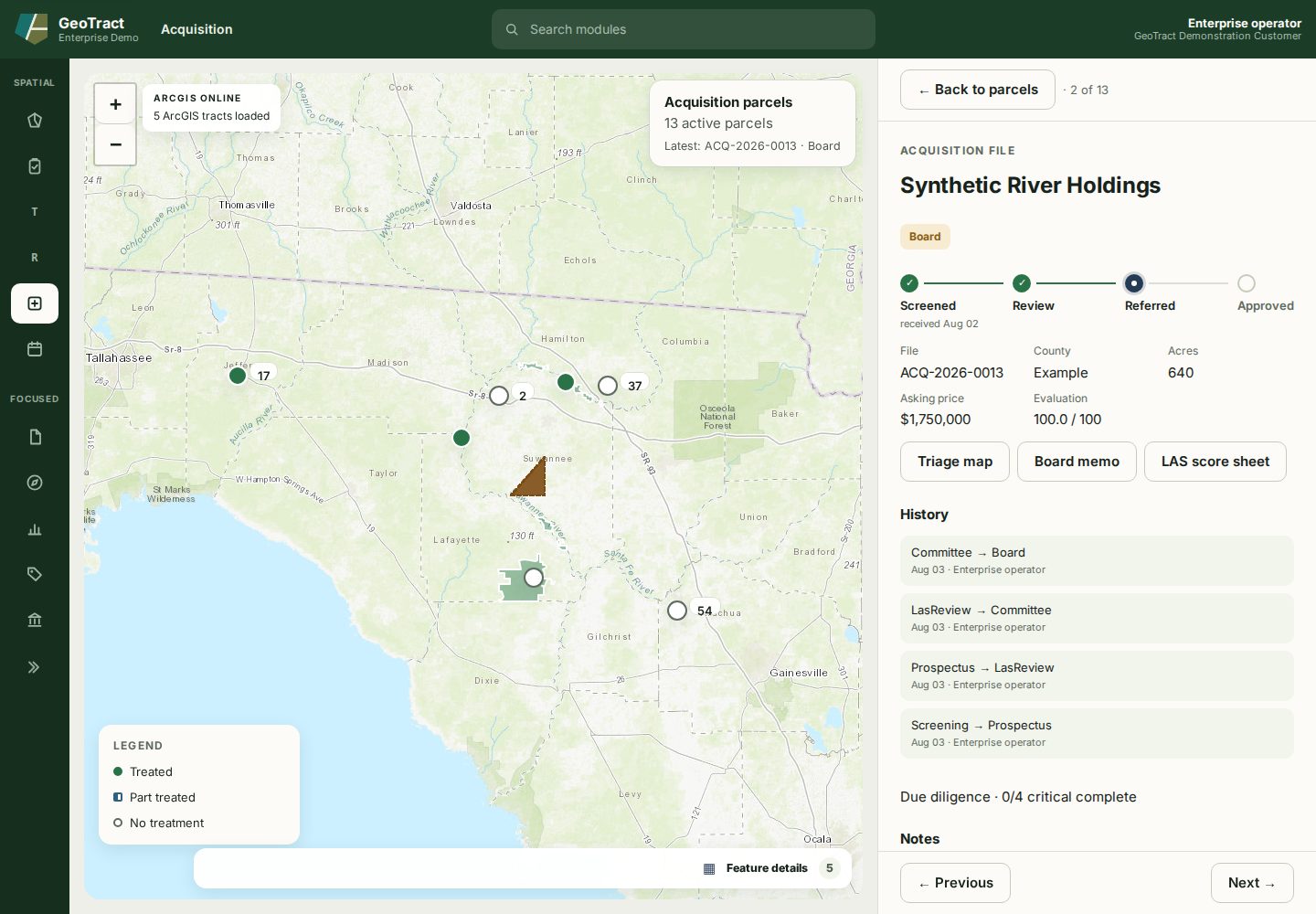This screenshot has width=1316, height=914.
Task: Open the Prospectus → LasReview history entry
Action: (x=1097, y=675)
